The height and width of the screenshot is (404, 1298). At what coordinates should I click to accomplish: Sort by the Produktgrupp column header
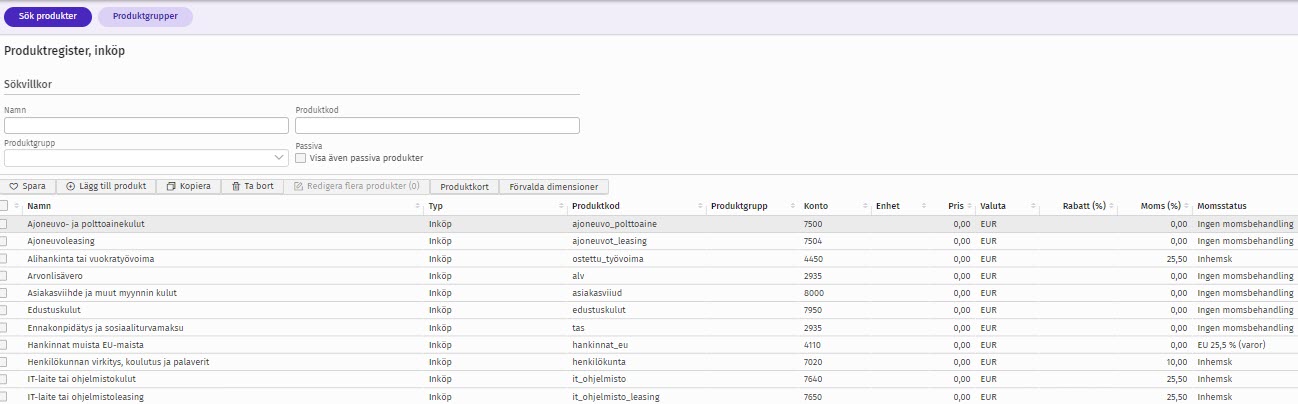pos(739,206)
